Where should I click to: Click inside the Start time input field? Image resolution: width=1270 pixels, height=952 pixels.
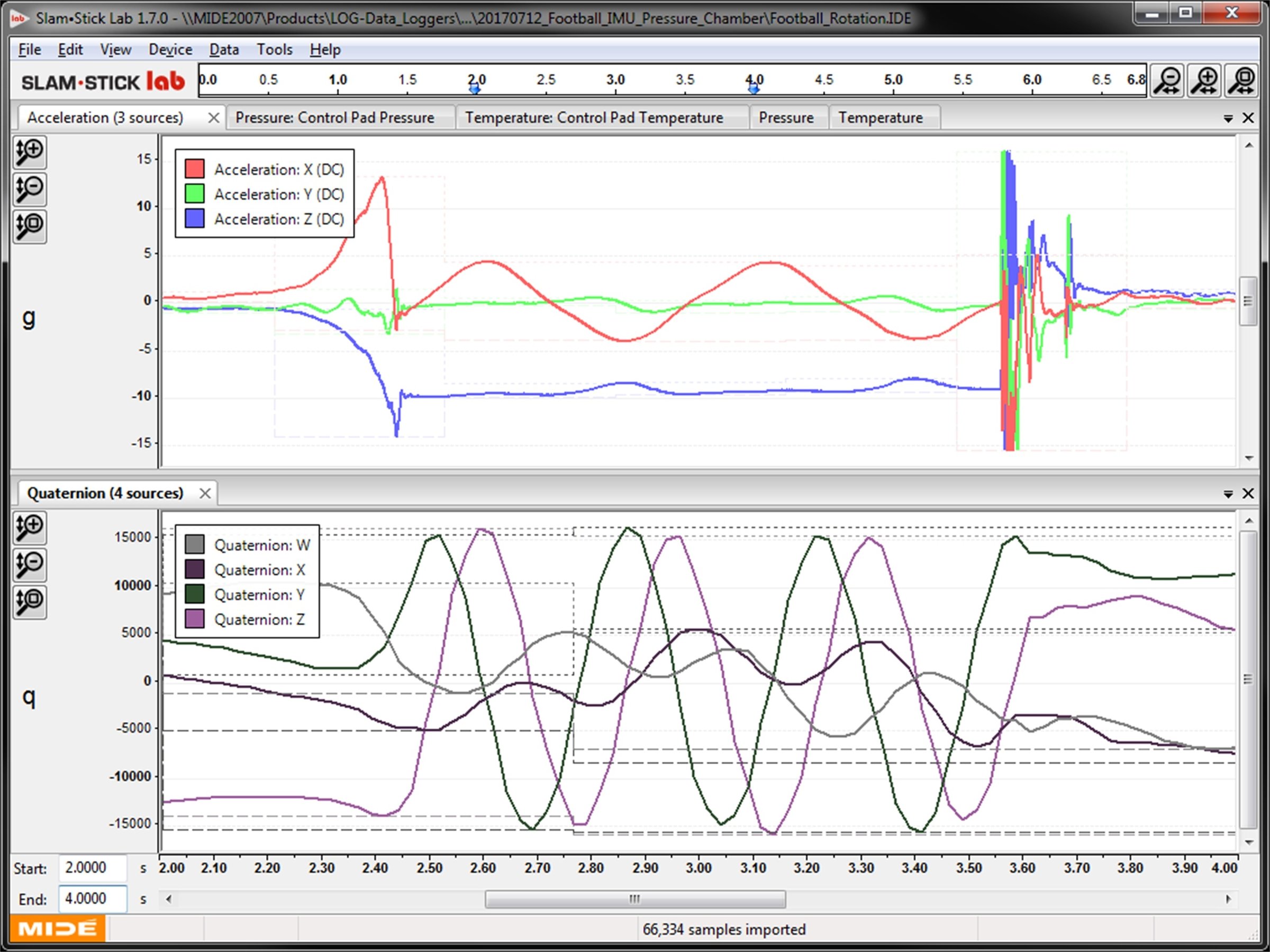click(x=92, y=868)
